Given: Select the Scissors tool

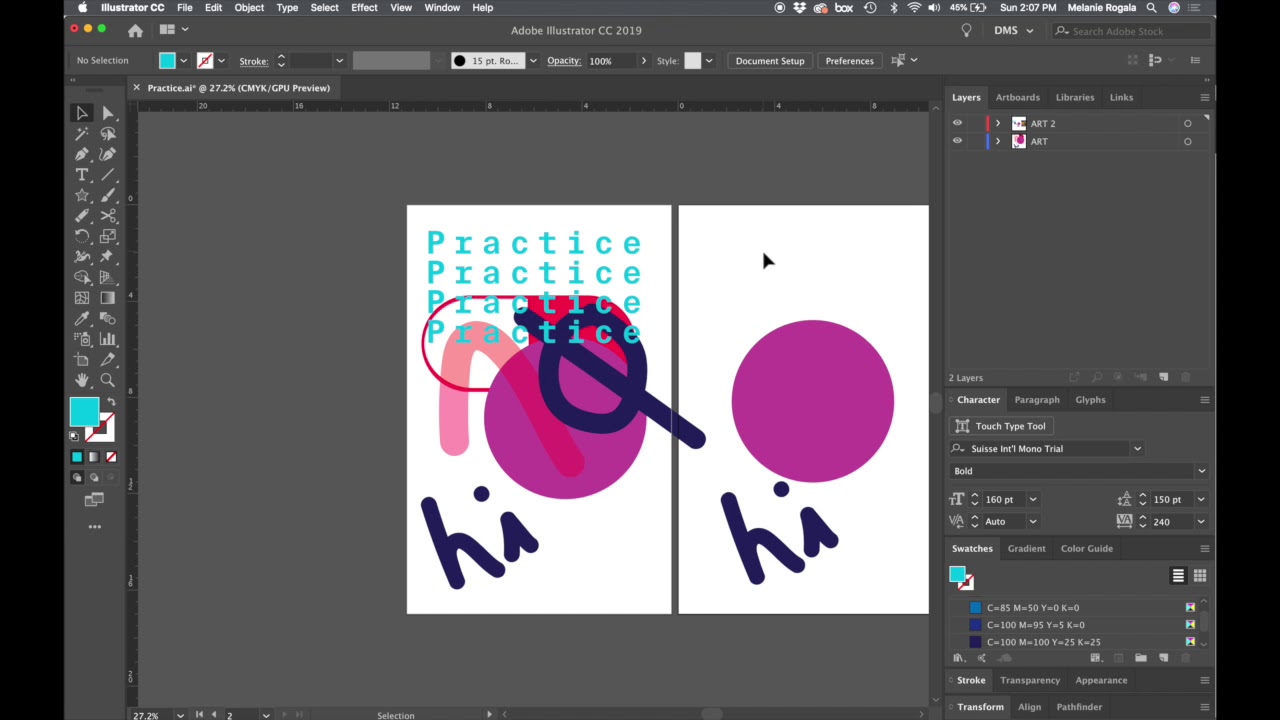Looking at the screenshot, I should pyautogui.click(x=108, y=216).
